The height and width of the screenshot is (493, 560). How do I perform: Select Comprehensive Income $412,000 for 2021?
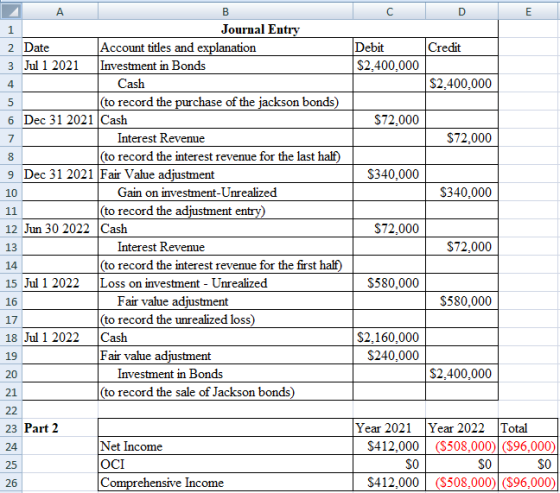coord(389,482)
